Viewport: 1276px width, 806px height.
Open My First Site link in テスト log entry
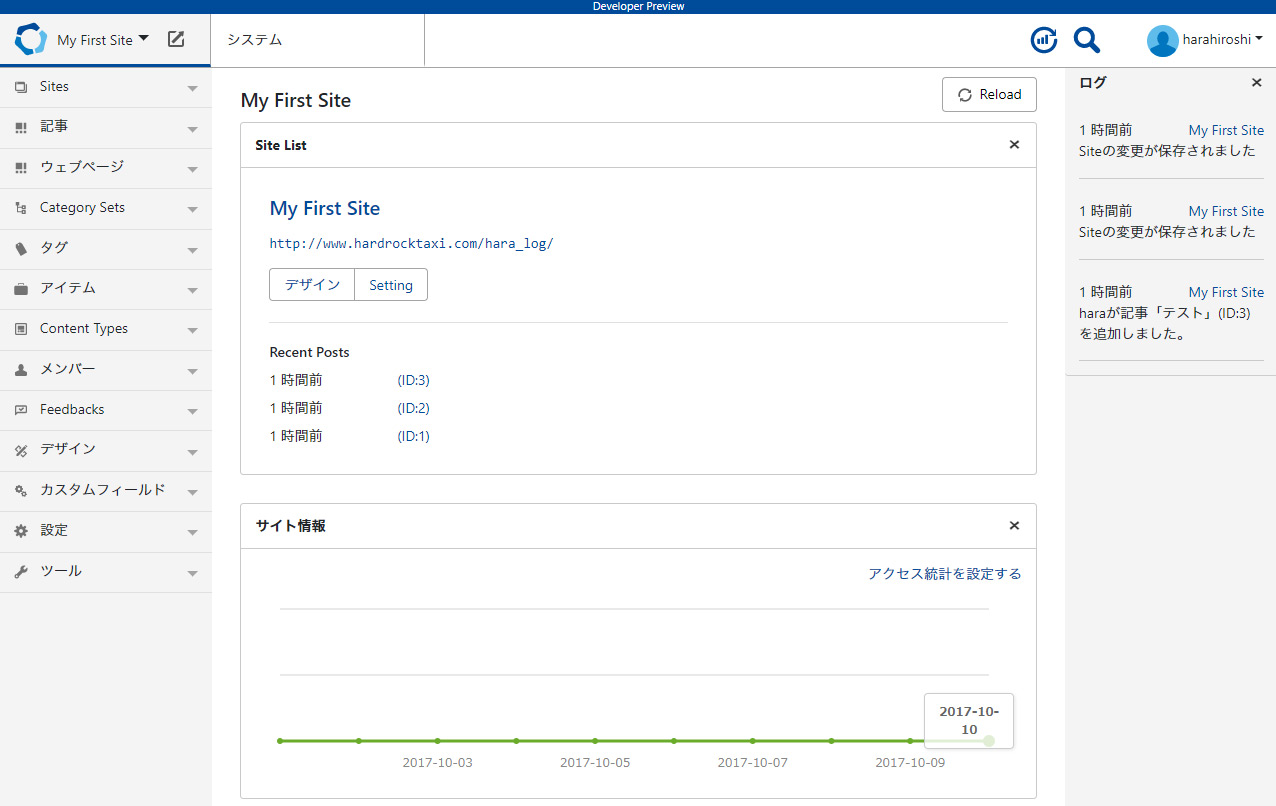point(1226,292)
